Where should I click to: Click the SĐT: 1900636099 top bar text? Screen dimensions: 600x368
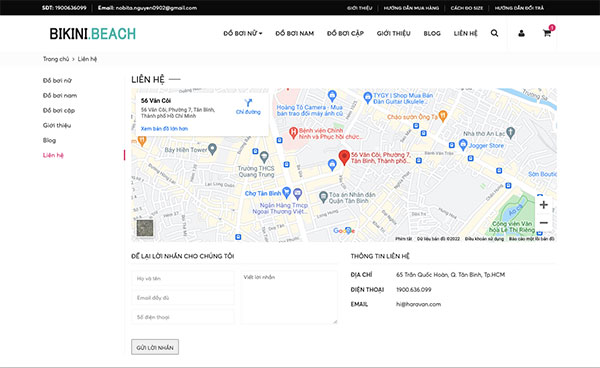pos(64,8)
